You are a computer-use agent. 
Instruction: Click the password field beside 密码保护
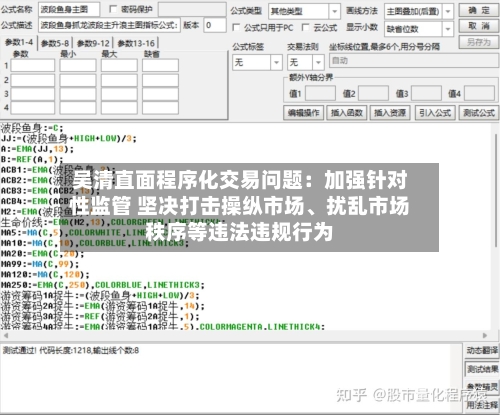[192, 10]
